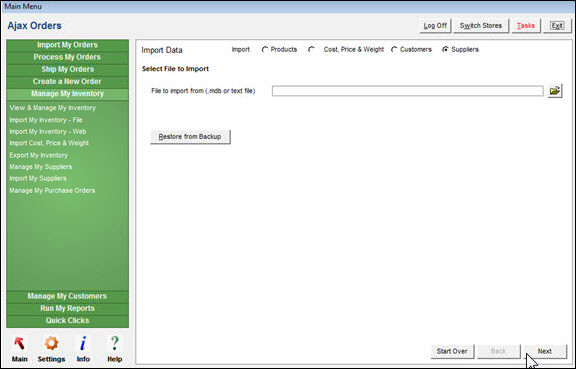Image resolution: width=576 pixels, height=369 pixels.
Task: Click the Switch Stores button
Action: click(x=481, y=26)
